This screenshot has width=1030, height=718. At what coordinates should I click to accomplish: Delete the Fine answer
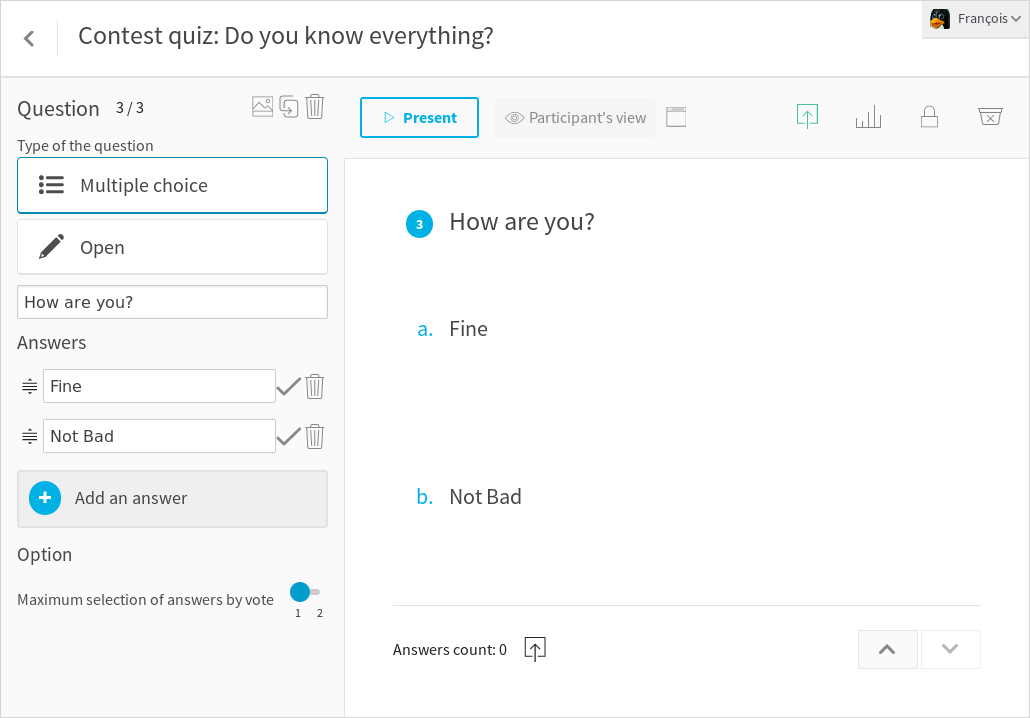tap(315, 386)
